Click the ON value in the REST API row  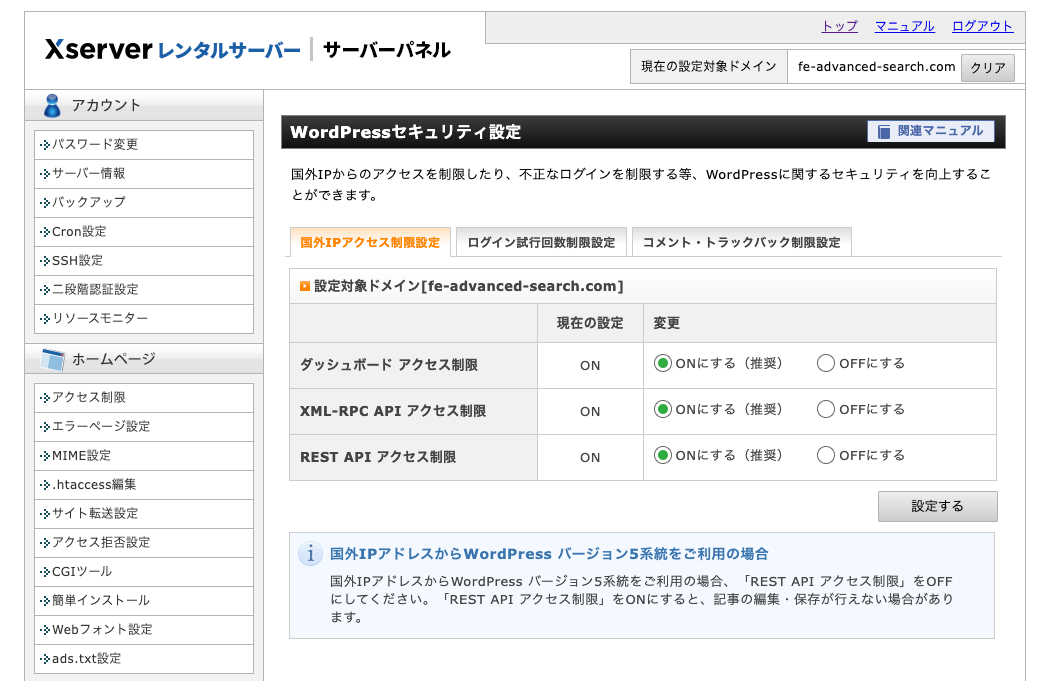point(590,457)
